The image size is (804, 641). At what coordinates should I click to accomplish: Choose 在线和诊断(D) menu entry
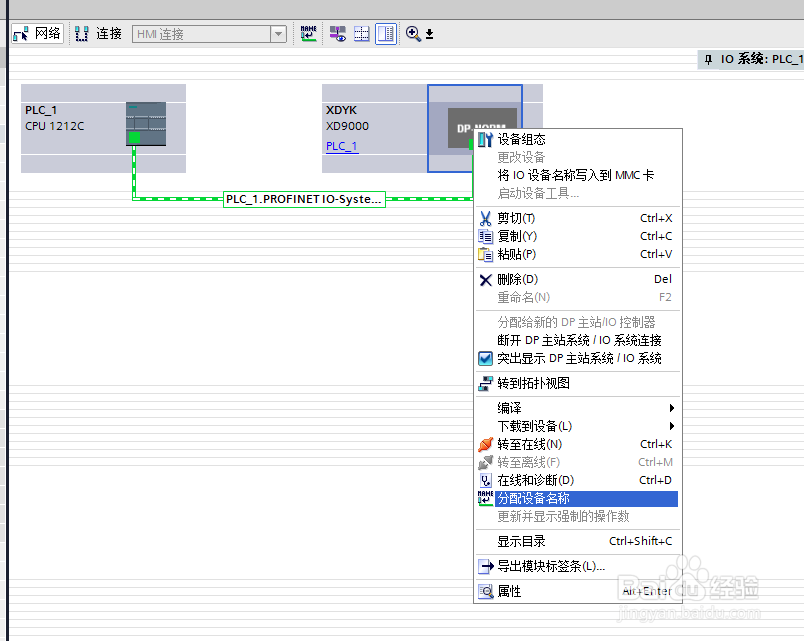pos(577,480)
